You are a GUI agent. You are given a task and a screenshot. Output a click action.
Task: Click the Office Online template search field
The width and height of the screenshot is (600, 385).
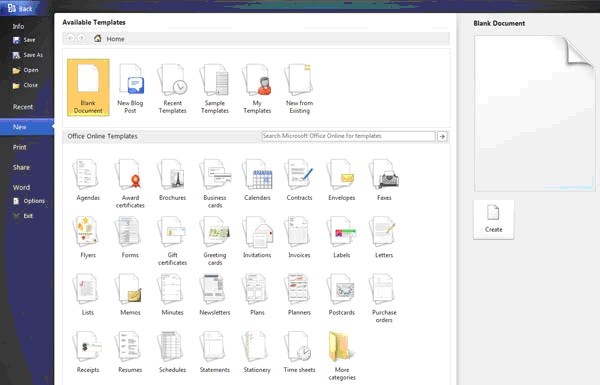click(x=348, y=136)
